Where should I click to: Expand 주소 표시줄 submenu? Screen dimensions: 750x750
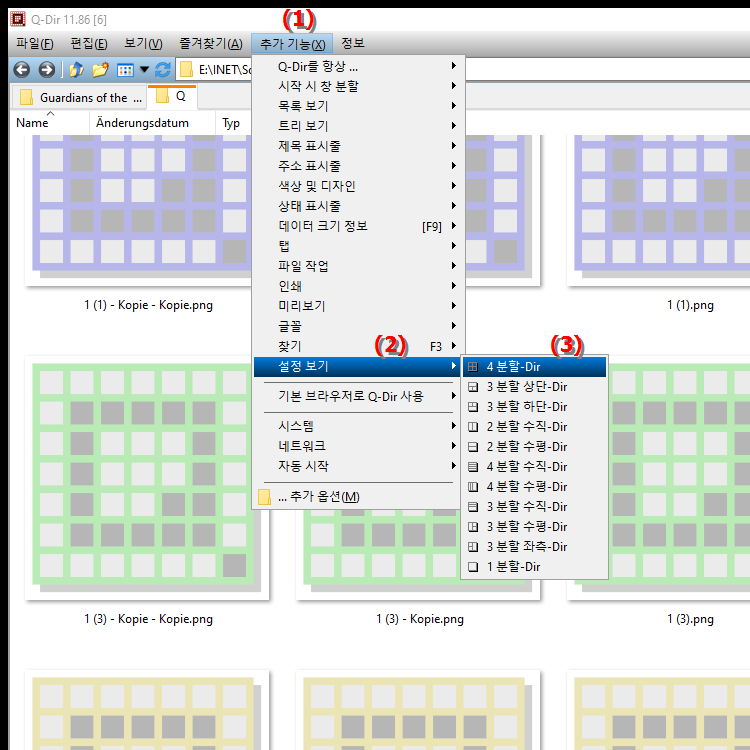(356, 166)
